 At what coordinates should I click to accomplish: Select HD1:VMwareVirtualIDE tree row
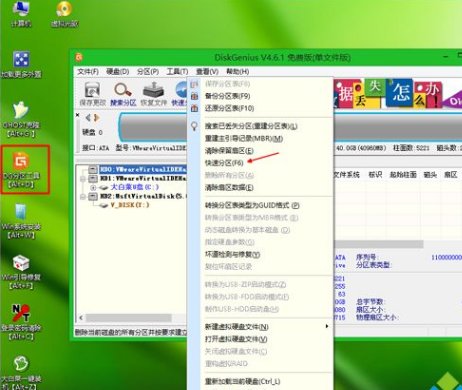click(143, 179)
